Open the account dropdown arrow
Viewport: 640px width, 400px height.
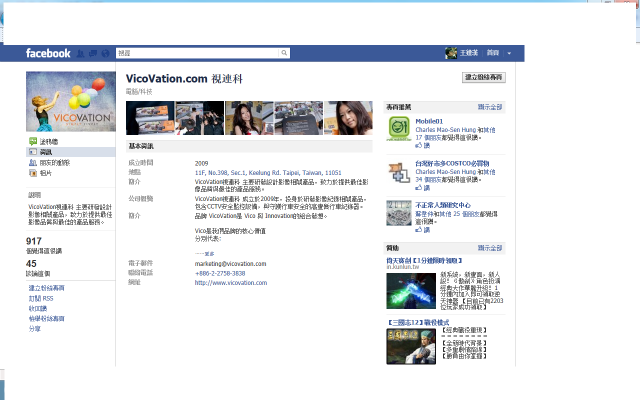click(509, 53)
